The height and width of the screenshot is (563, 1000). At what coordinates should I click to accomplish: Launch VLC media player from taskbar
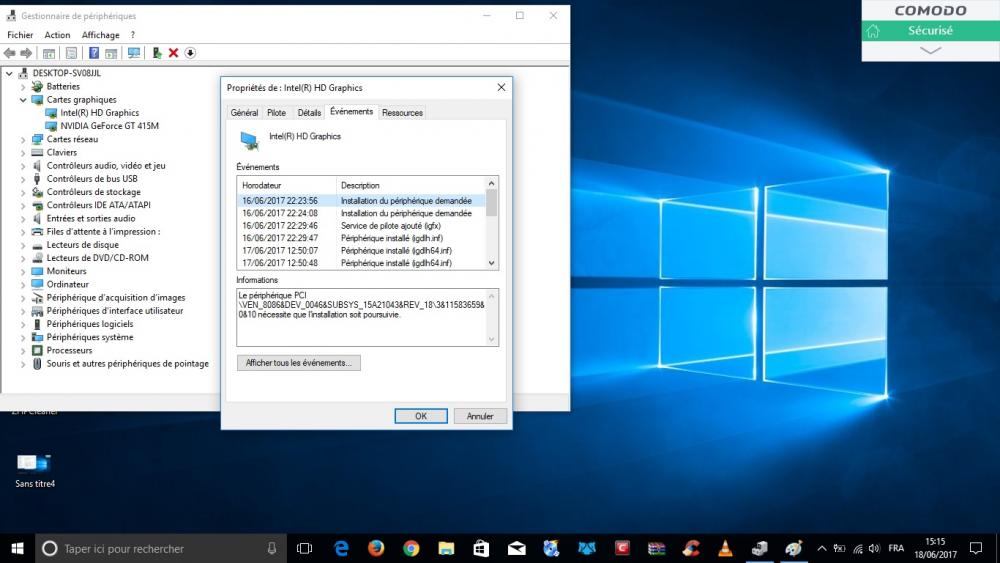[725, 548]
